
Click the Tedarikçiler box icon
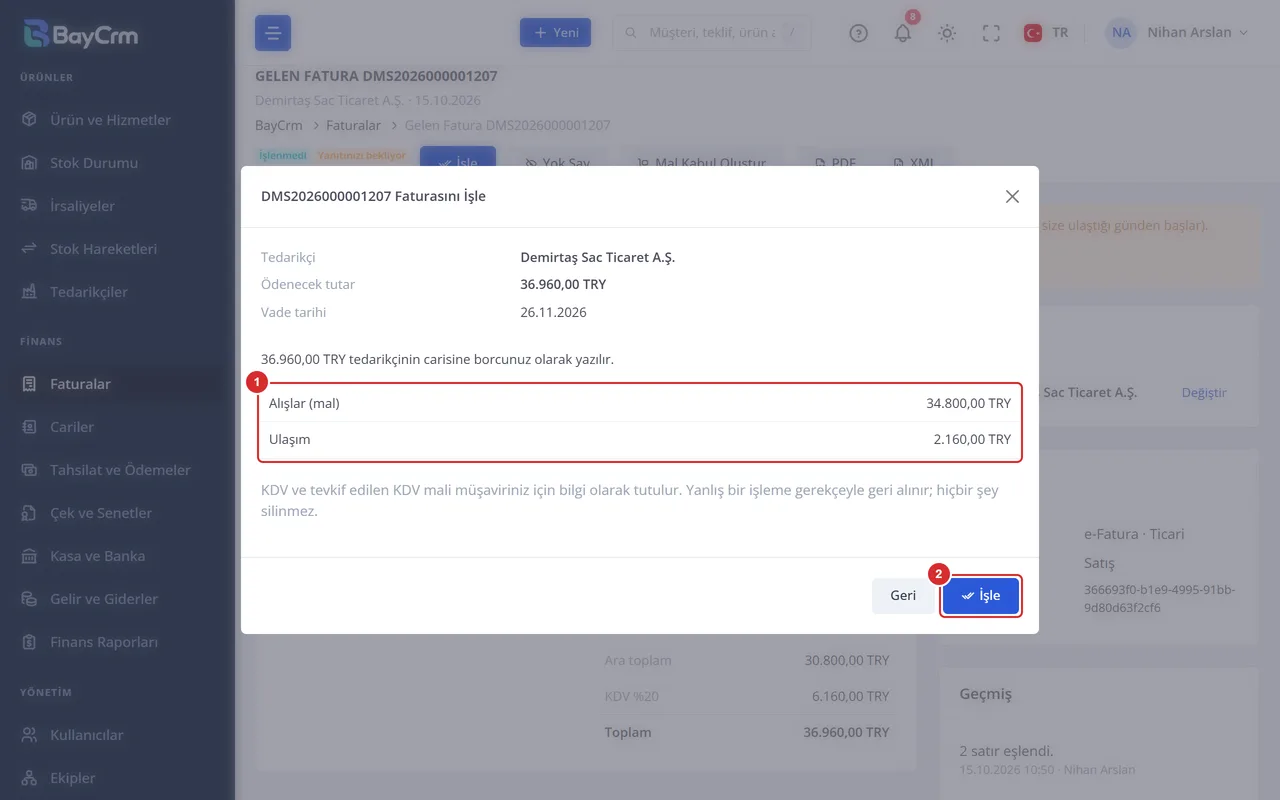click(x=30, y=292)
